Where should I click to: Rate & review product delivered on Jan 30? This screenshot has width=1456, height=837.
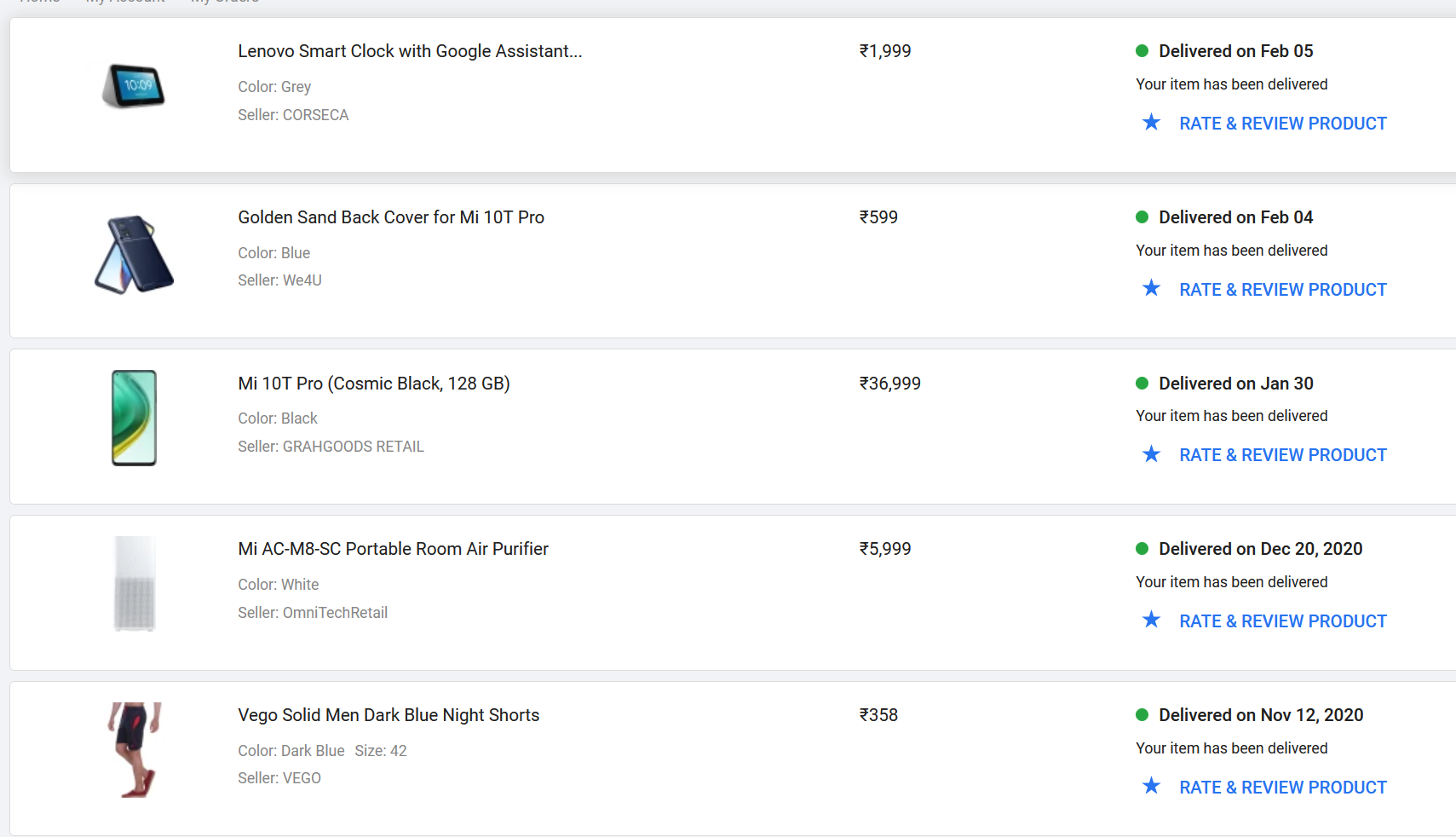1283,455
